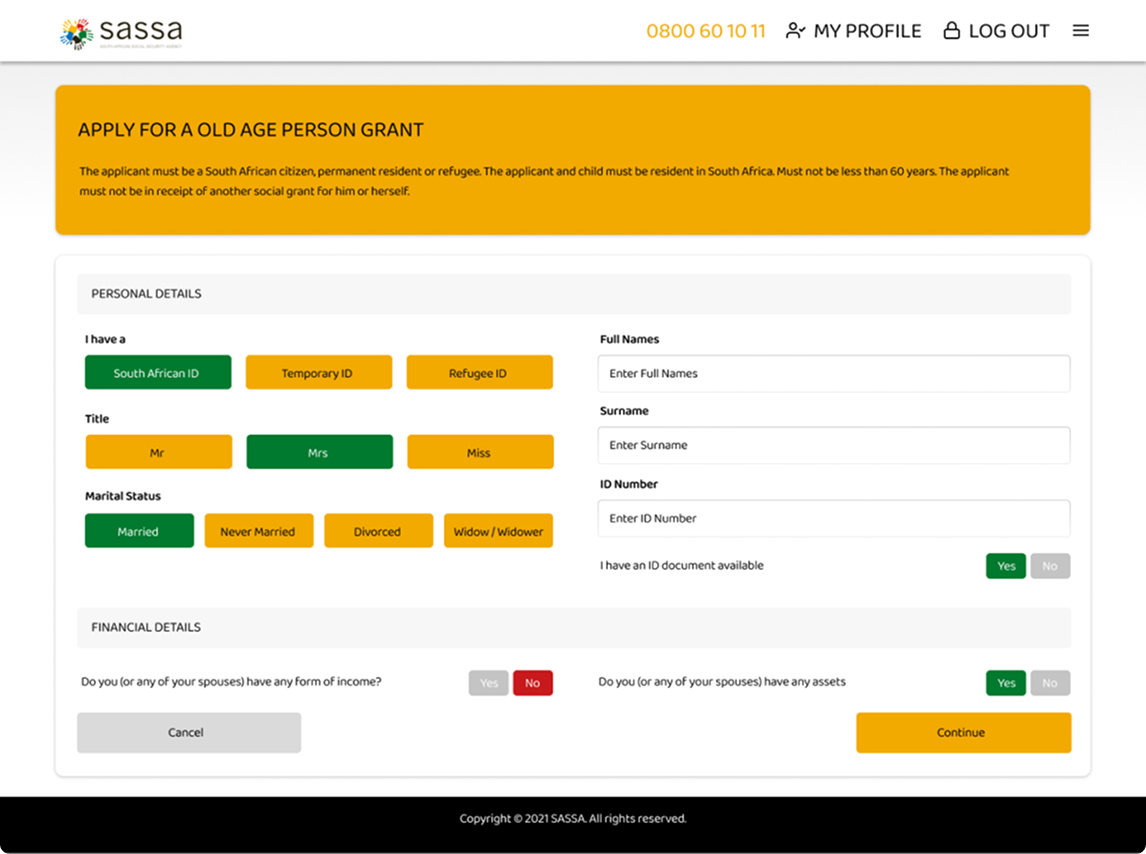Screen dimensions: 1146x854
Task: Toggle No for having any assets
Action: click(1049, 683)
